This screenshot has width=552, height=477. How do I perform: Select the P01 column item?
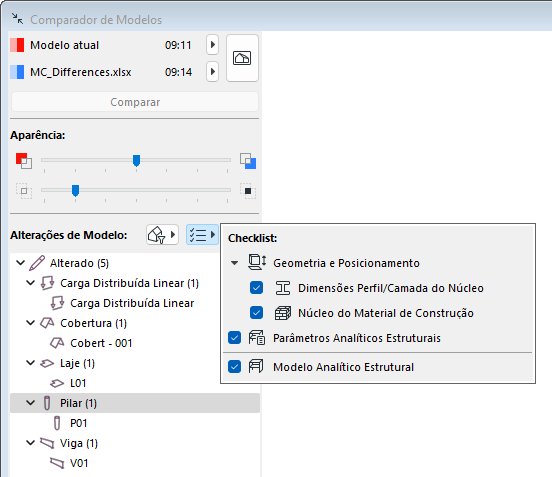tap(79, 423)
